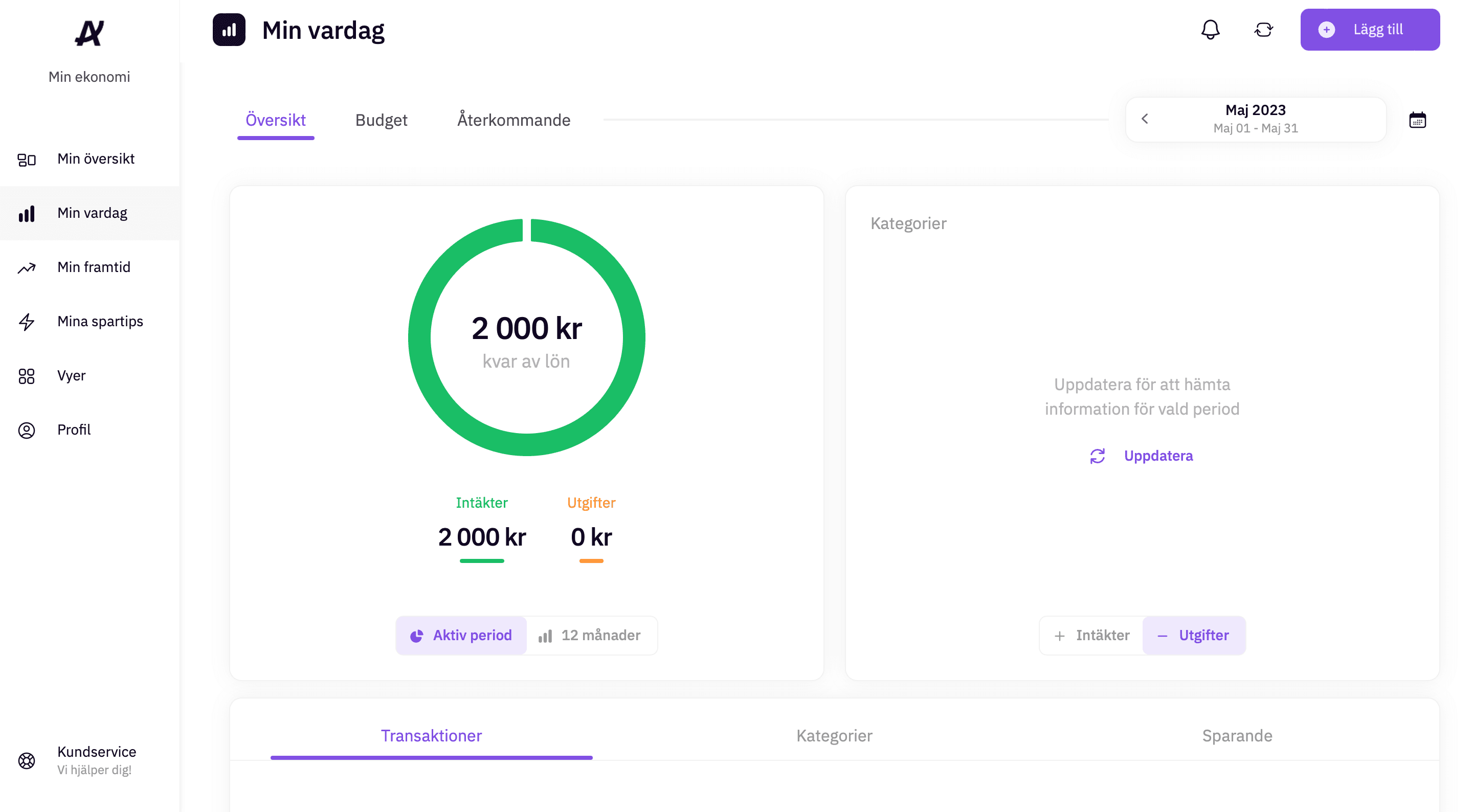Click the Mina spartips lightning icon
Image resolution: width=1473 pixels, height=812 pixels.
point(26,322)
